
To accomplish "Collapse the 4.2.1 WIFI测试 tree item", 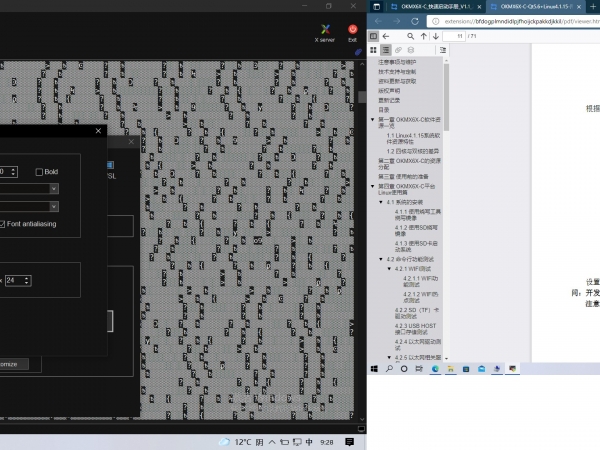I will [x=389, y=269].
